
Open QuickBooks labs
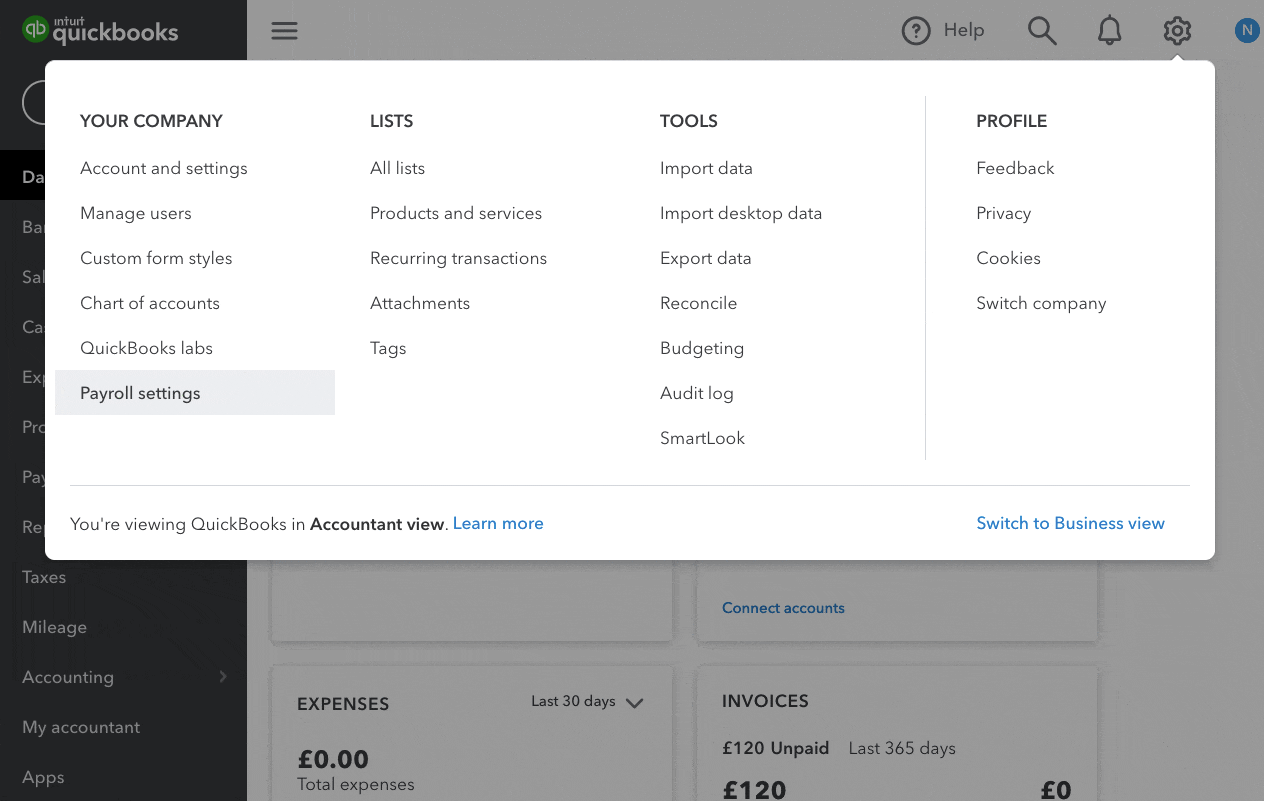click(x=147, y=348)
